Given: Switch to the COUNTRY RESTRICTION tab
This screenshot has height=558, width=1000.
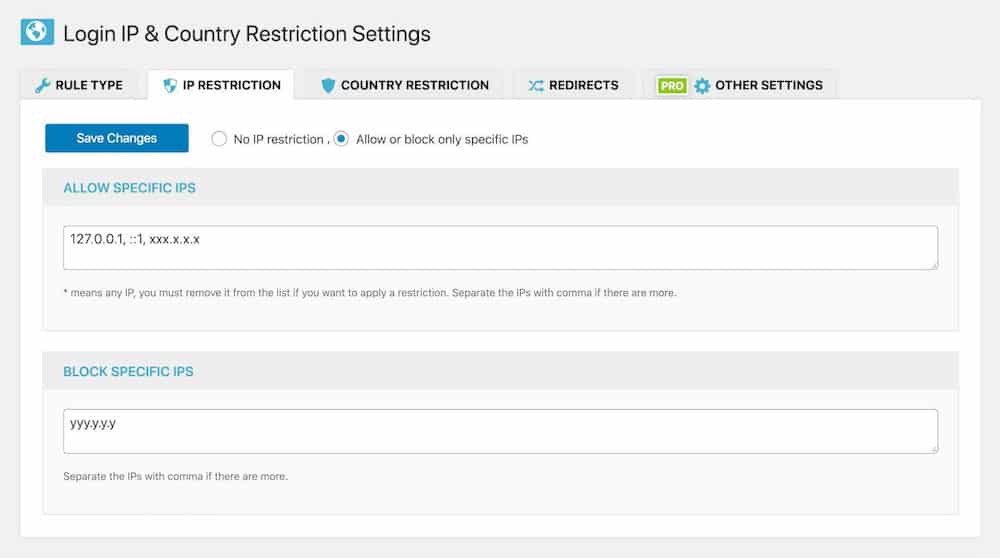Looking at the screenshot, I should click(404, 85).
